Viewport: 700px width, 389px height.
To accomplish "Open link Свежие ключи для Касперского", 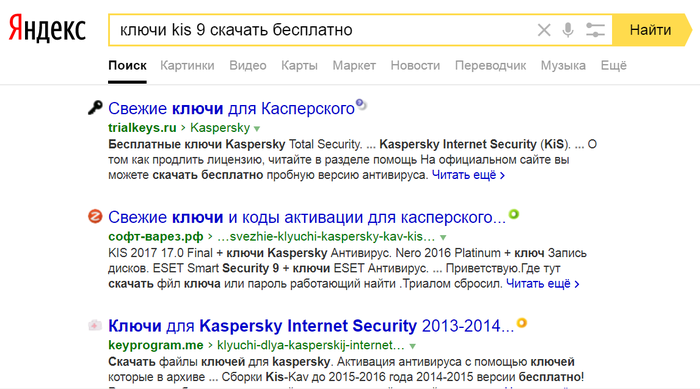I will pos(231,109).
